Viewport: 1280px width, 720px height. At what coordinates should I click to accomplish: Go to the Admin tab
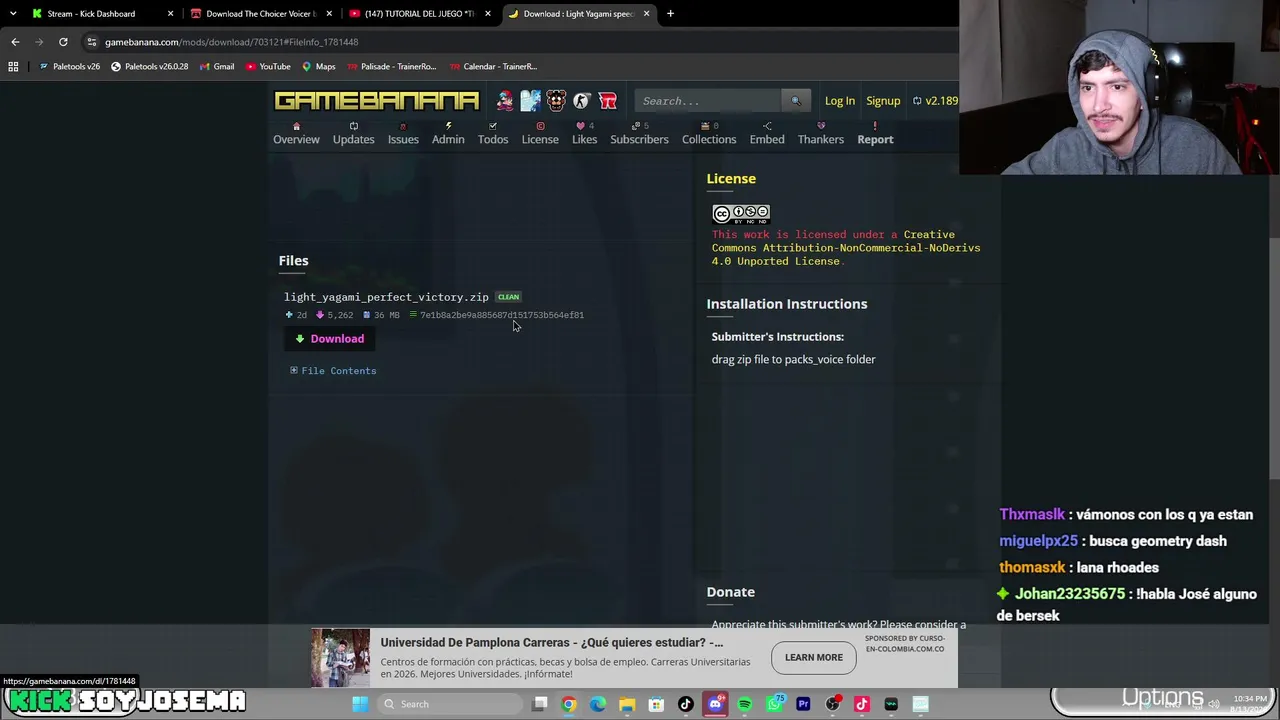click(448, 133)
